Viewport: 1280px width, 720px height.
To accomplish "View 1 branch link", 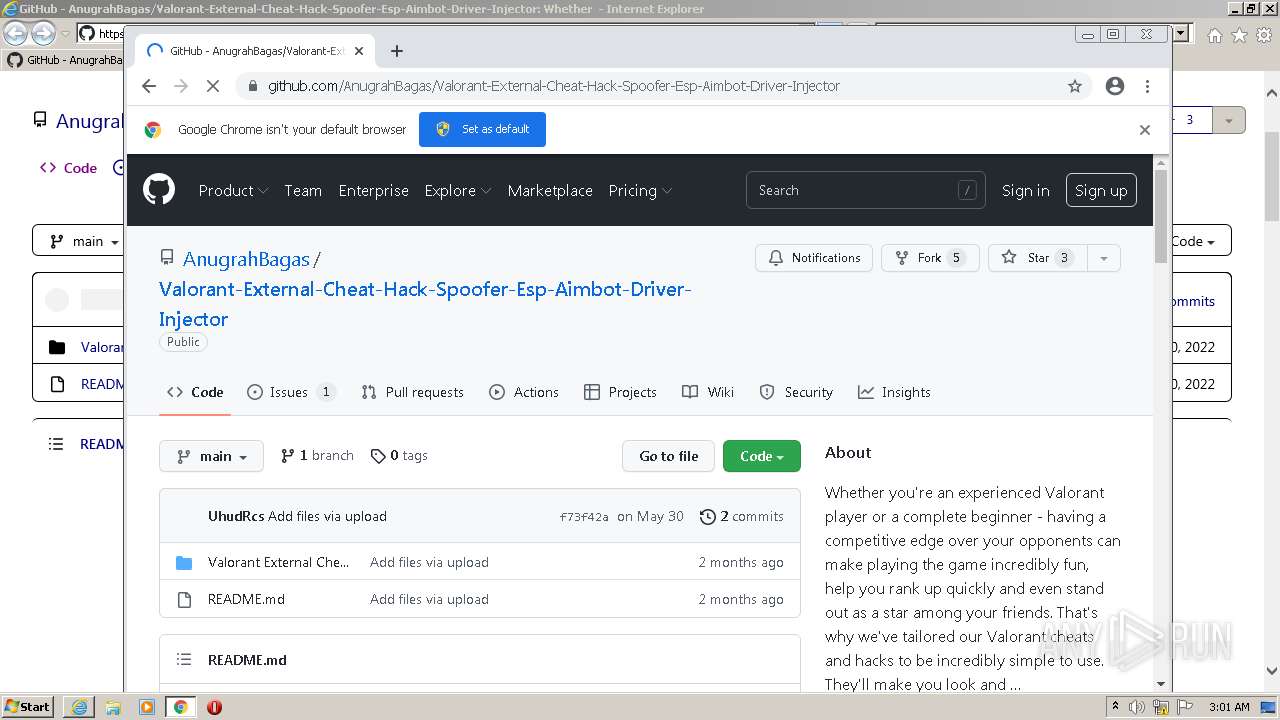I will pos(317,456).
